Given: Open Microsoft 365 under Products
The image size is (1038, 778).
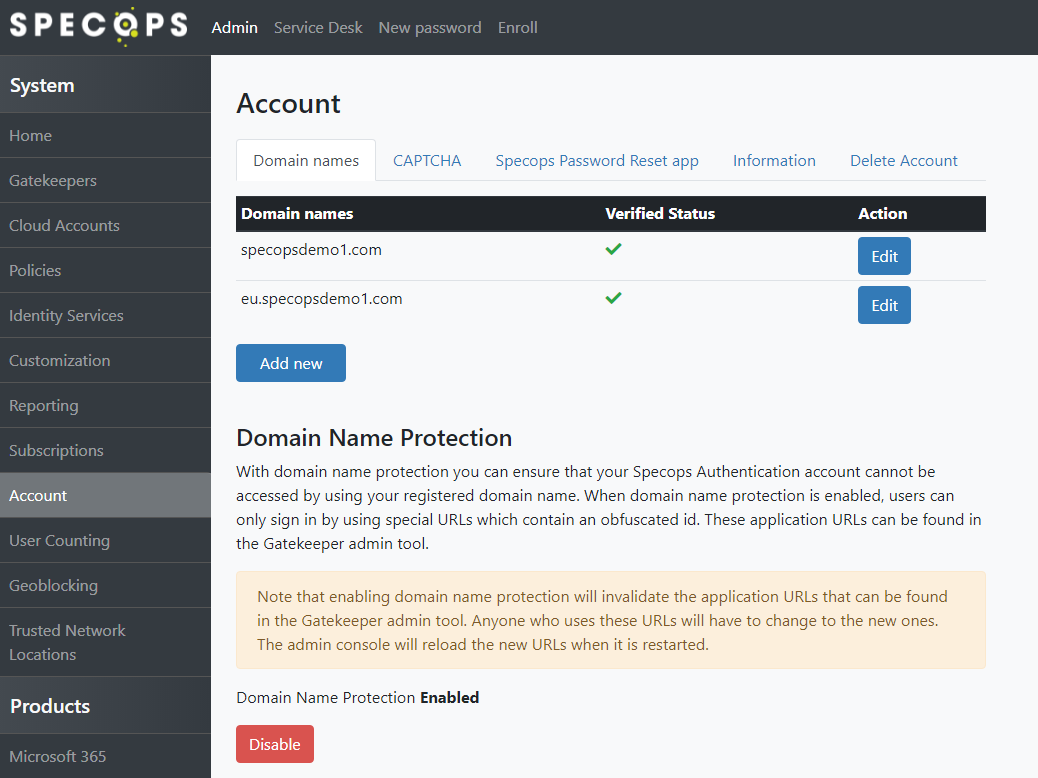Looking at the screenshot, I should click(x=105, y=756).
